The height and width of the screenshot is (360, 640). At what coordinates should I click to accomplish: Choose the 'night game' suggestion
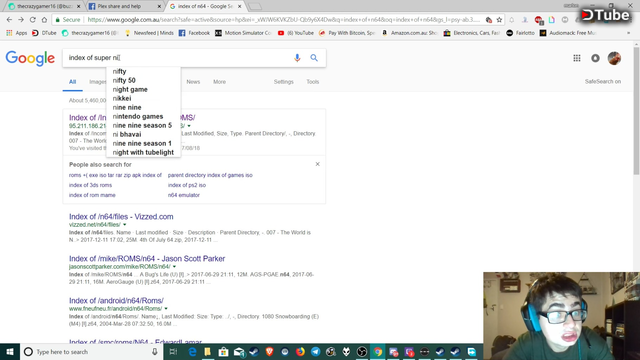[130, 89]
